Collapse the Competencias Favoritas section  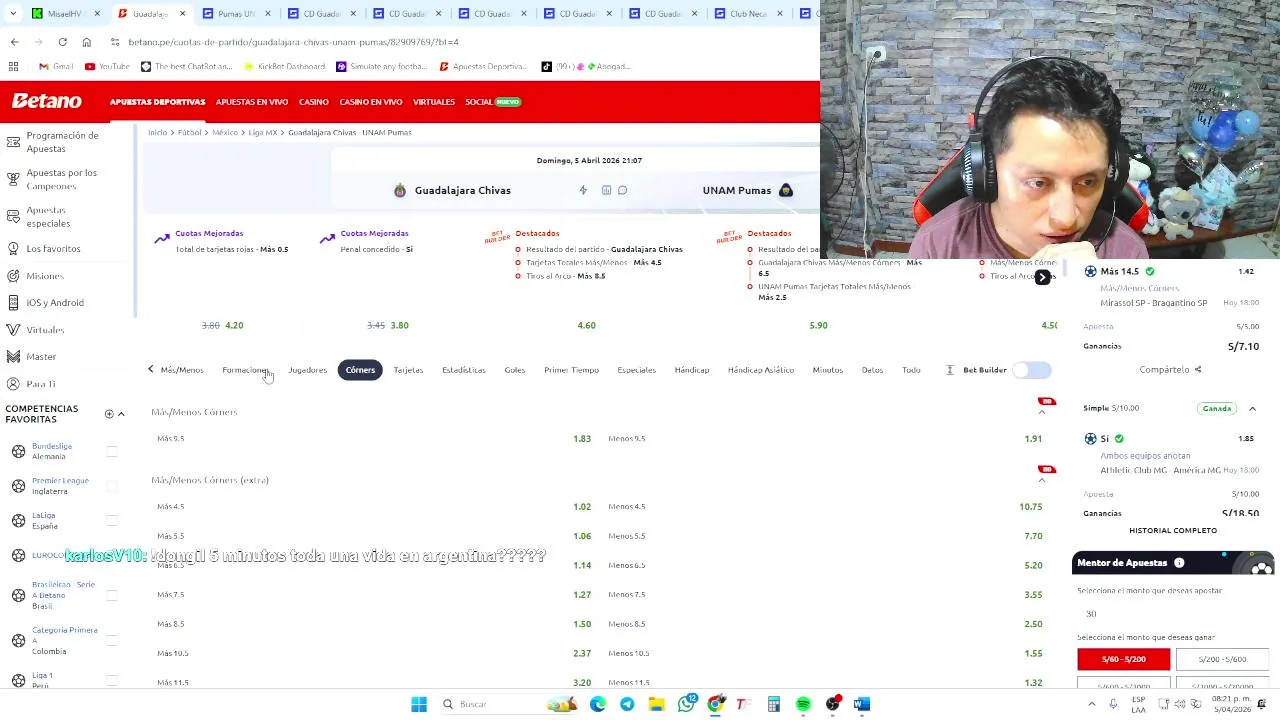point(121,414)
